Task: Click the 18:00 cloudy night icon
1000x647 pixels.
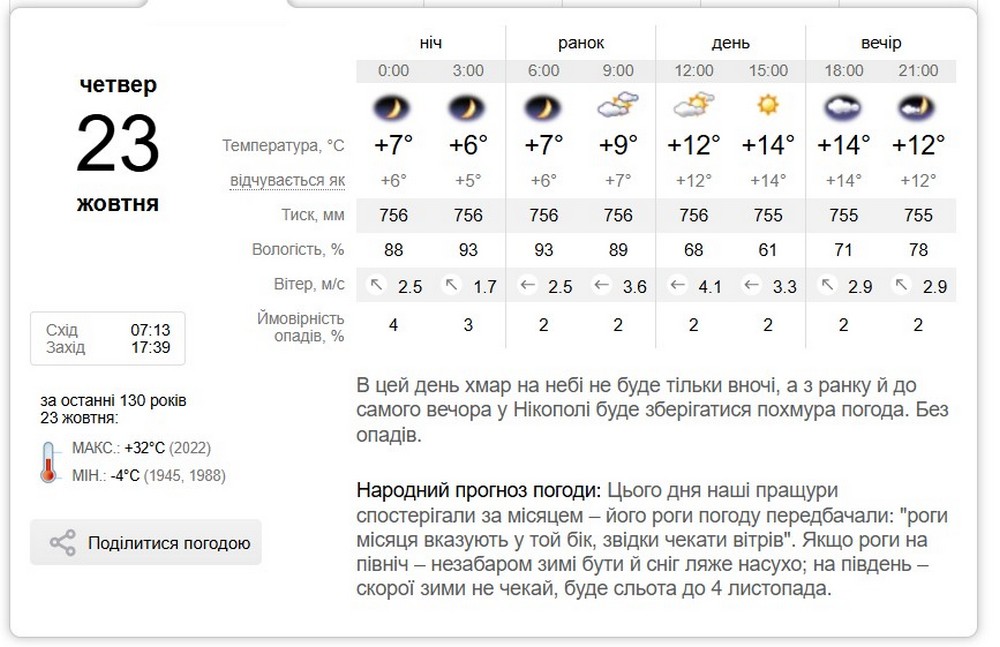Action: click(843, 105)
